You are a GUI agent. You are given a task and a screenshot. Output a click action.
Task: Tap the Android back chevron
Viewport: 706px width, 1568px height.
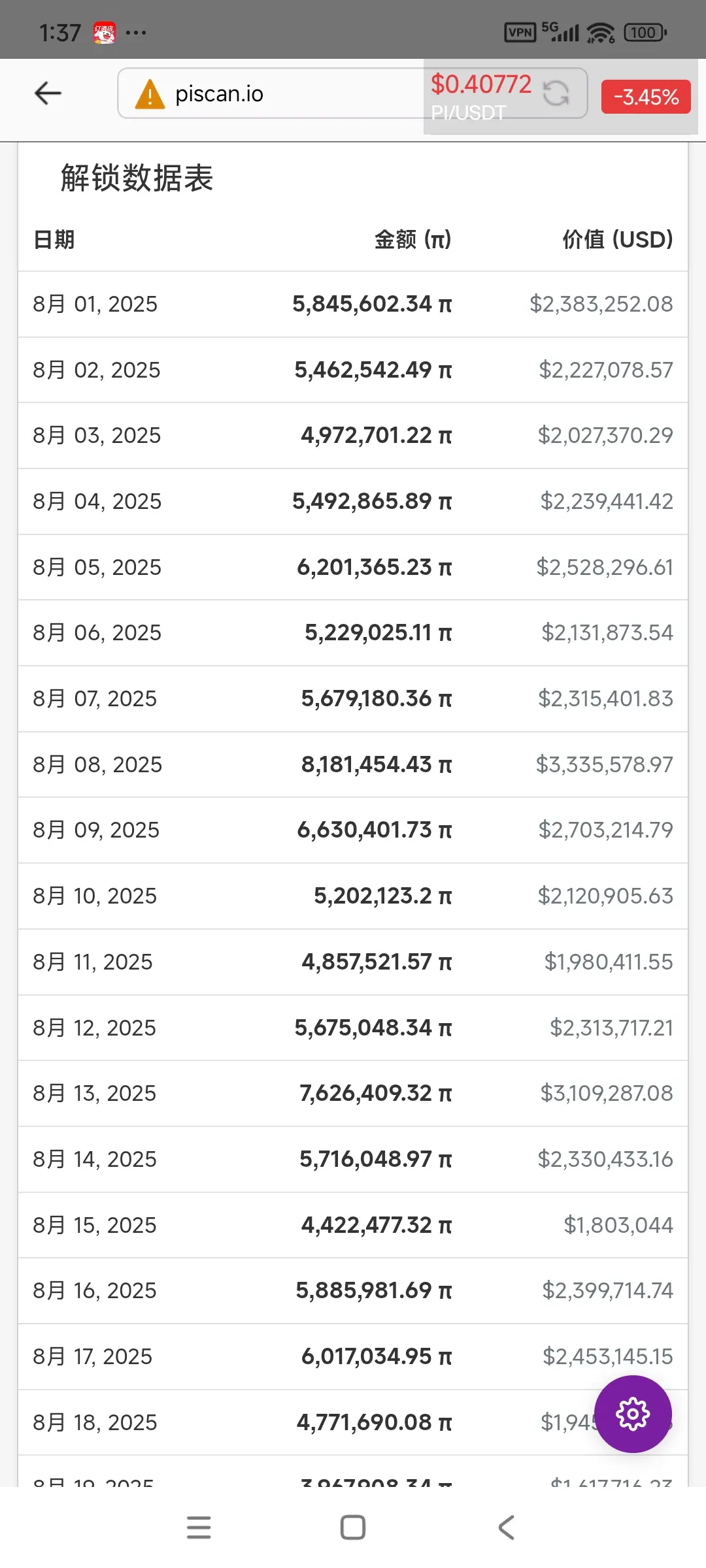[x=507, y=1527]
